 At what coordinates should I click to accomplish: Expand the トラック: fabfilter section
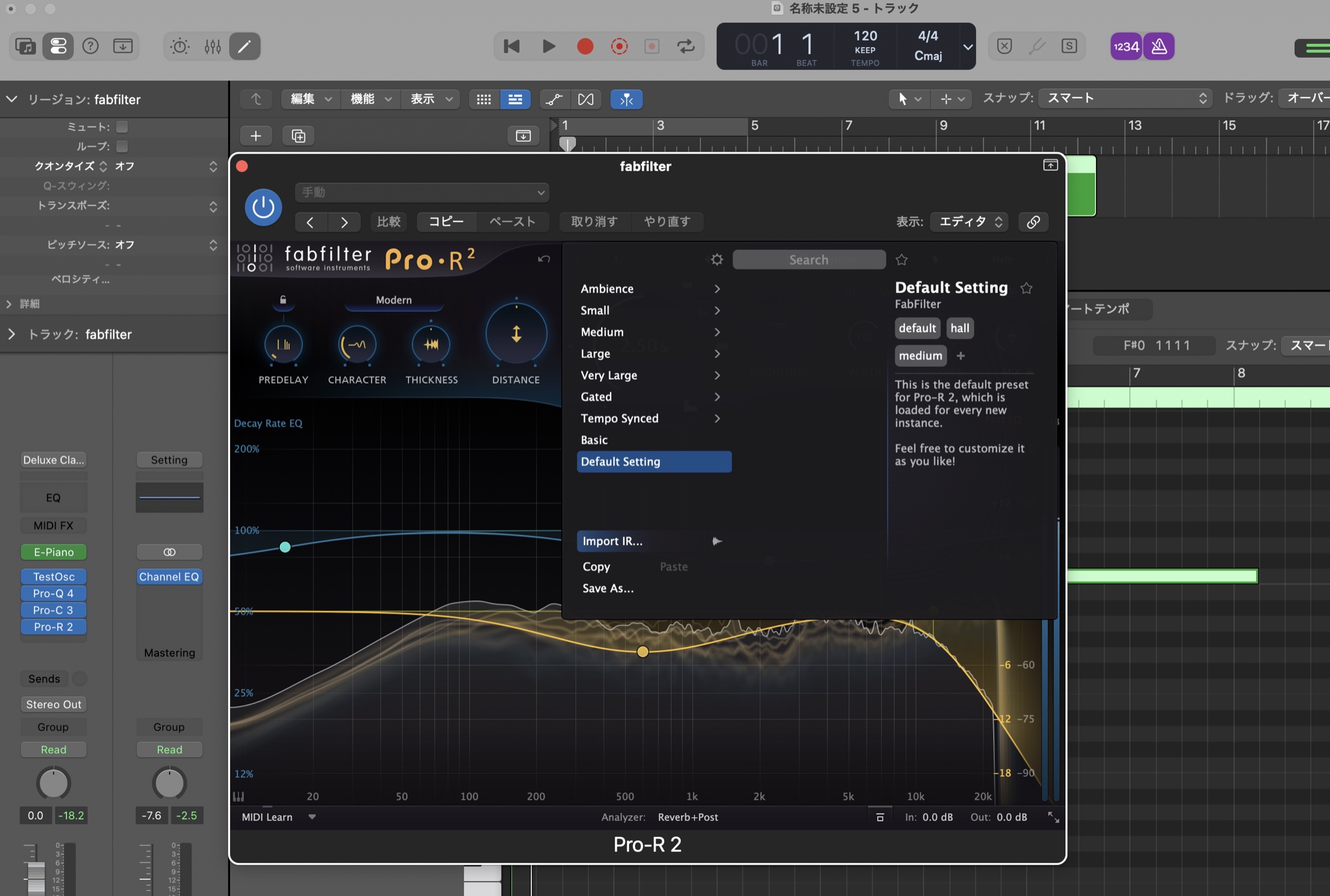click(11, 334)
